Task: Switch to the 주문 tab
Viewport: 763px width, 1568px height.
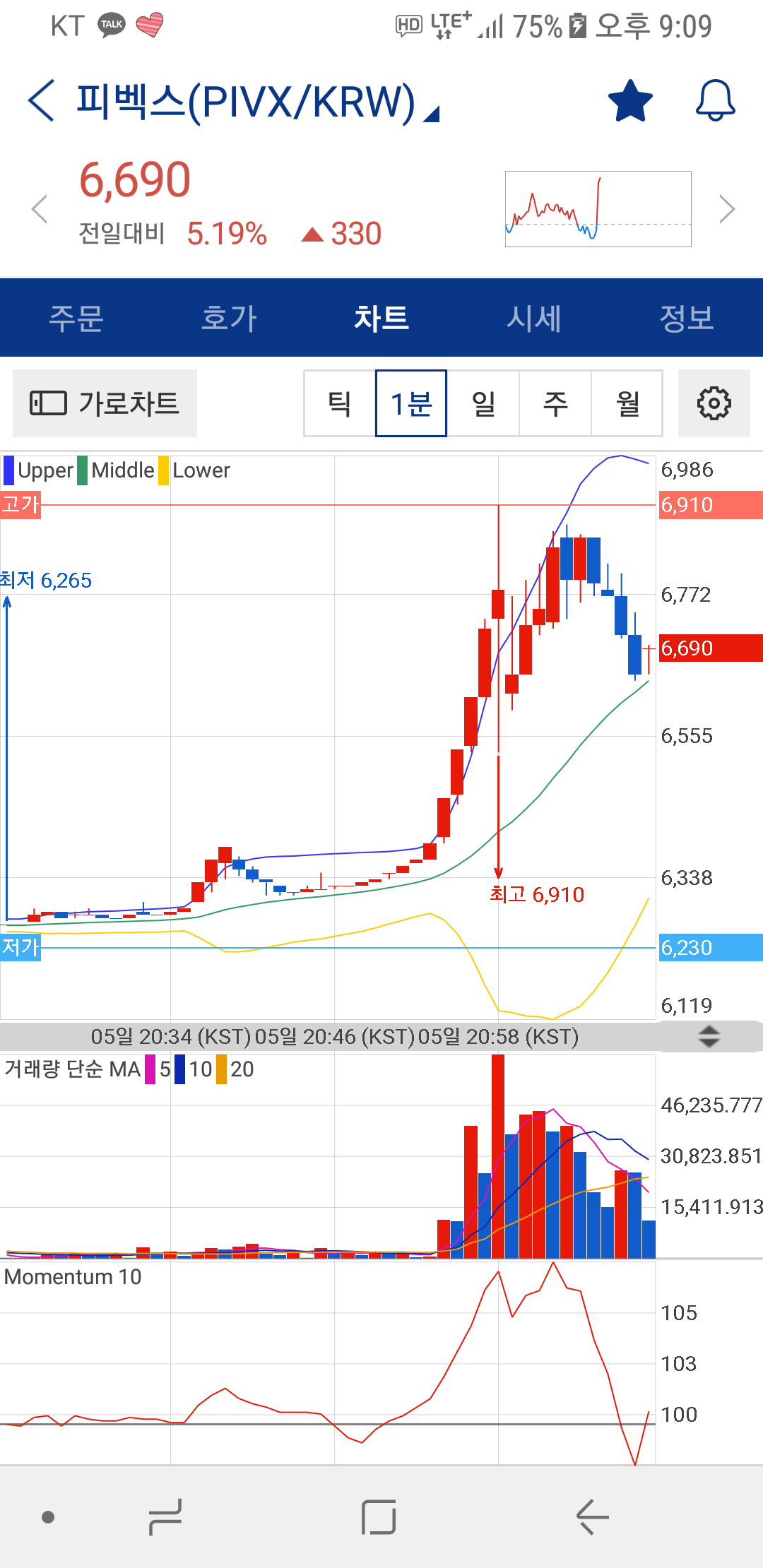Action: pyautogui.click(x=76, y=318)
